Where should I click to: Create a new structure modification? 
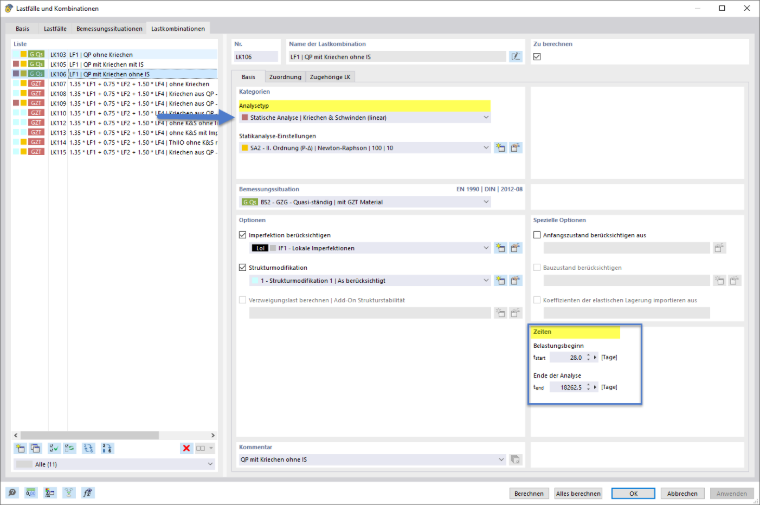pos(500,281)
